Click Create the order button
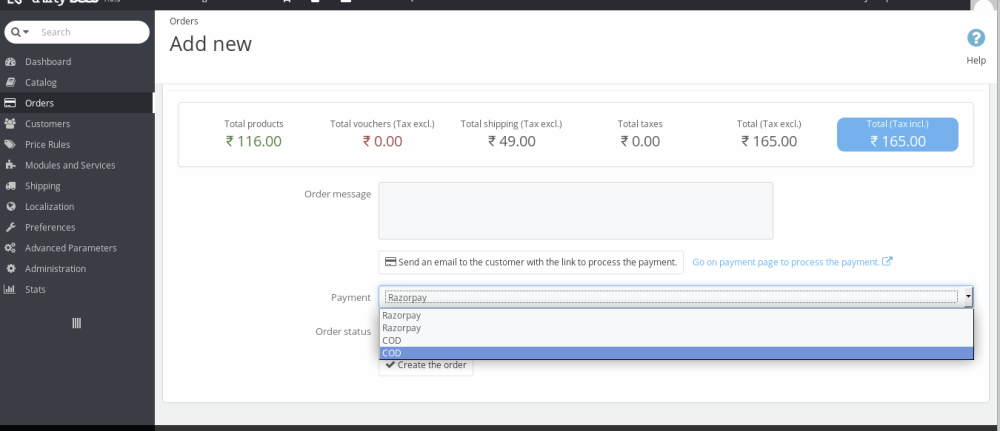 click(x=425, y=365)
